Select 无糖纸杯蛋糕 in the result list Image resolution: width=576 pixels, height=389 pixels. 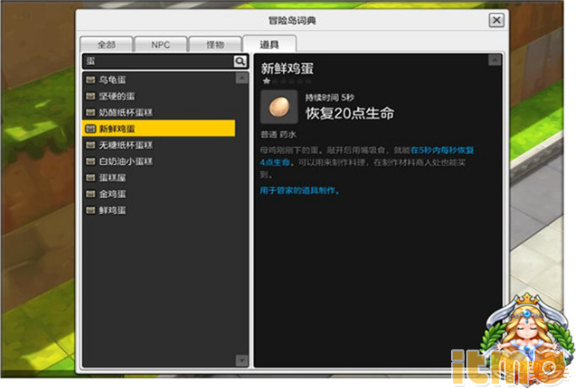159,145
